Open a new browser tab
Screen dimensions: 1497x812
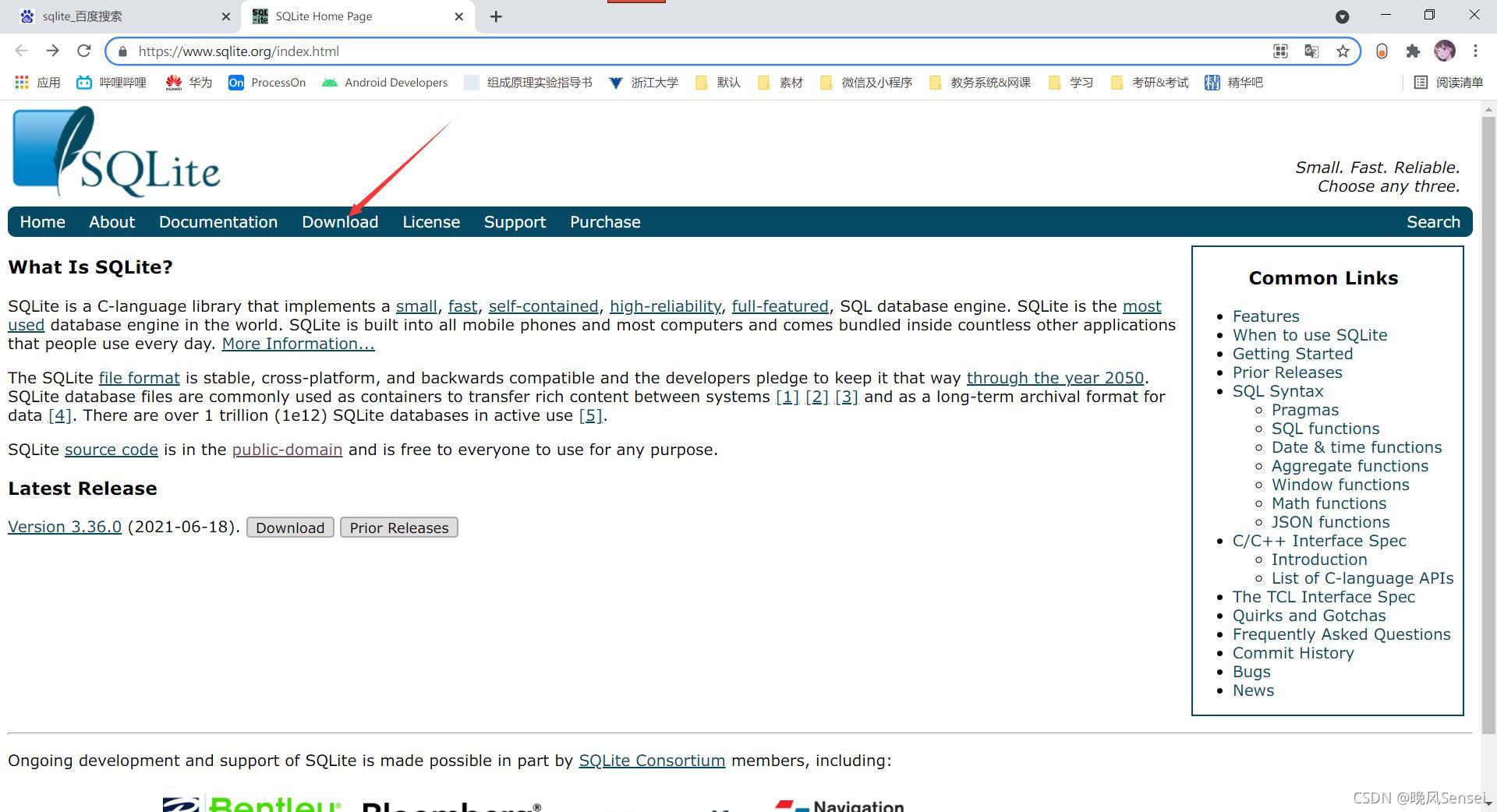(496, 16)
